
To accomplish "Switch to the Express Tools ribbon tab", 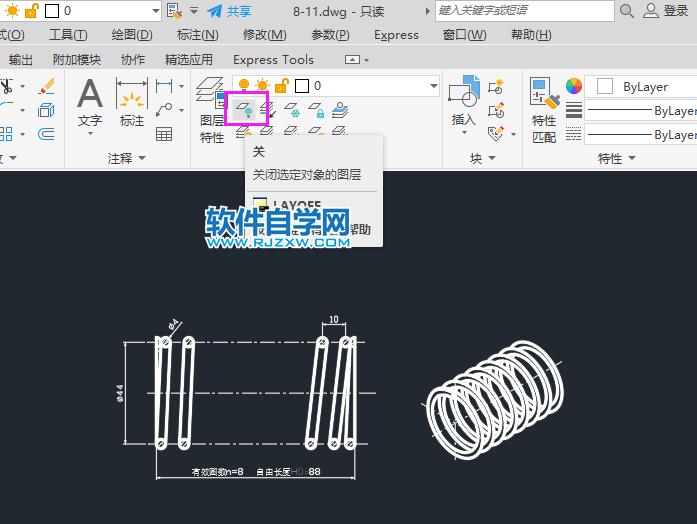I will tap(273, 60).
